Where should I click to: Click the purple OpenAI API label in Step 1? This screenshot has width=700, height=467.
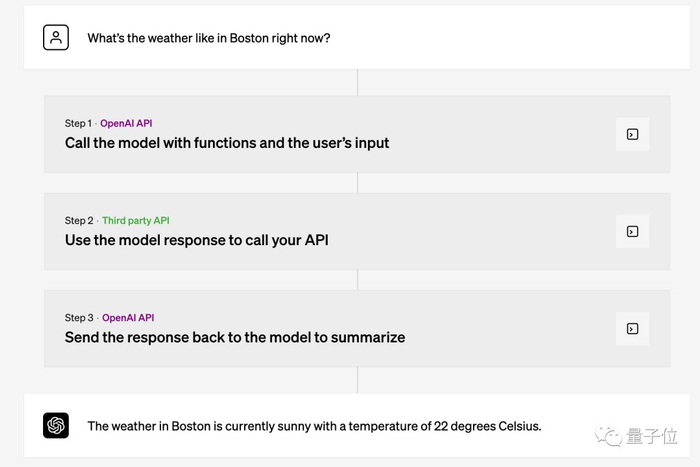(126, 123)
